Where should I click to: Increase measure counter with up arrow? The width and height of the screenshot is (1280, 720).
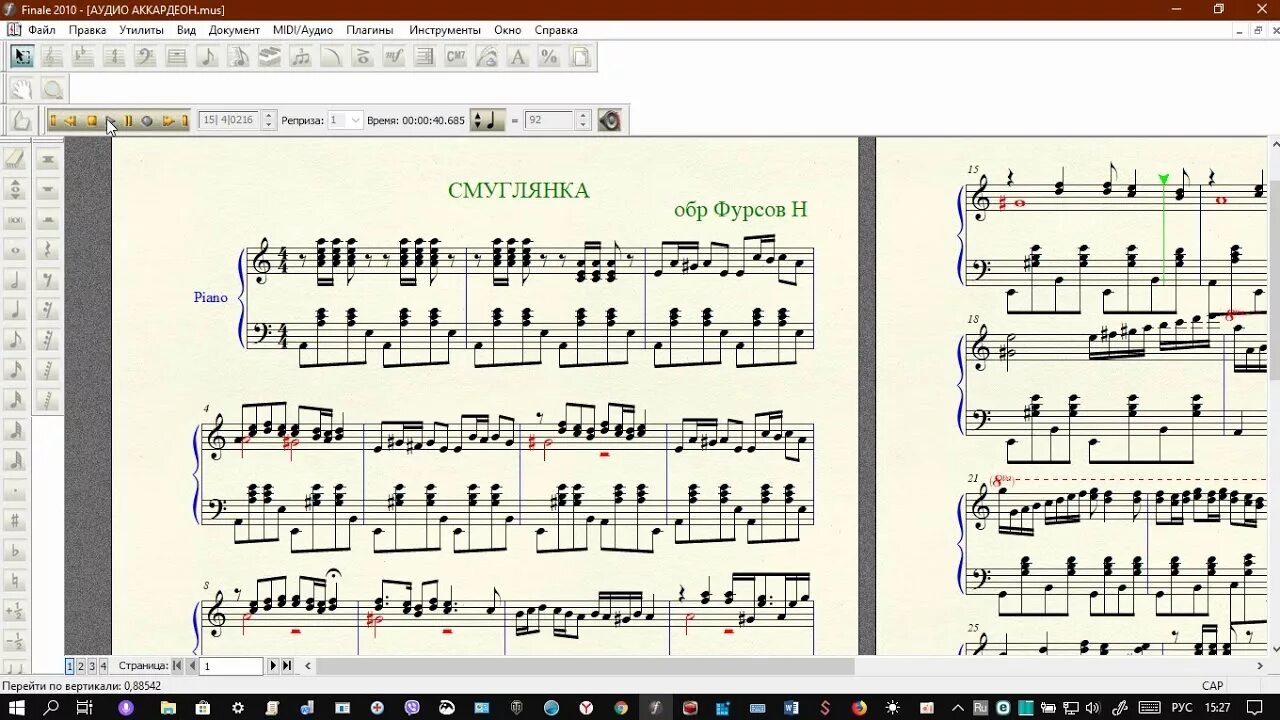pyautogui.click(x=268, y=115)
